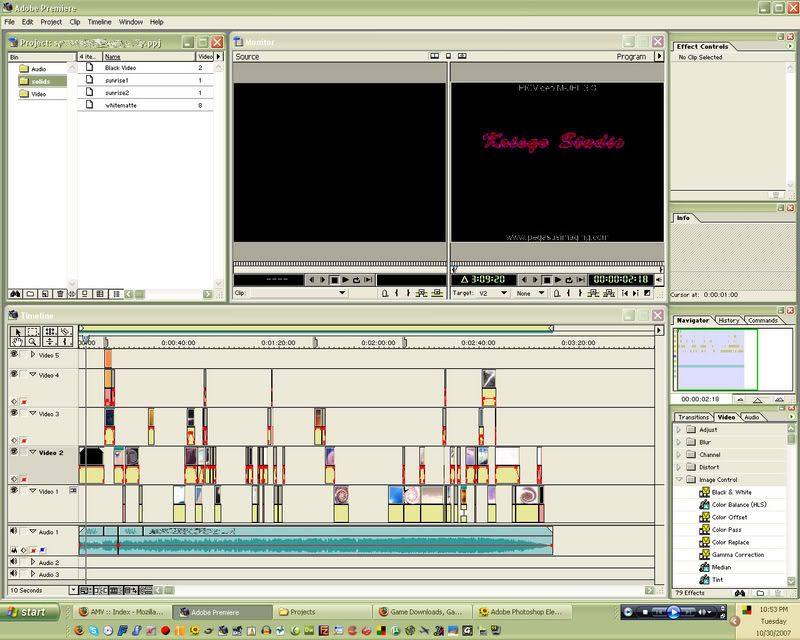Image resolution: width=800 pixels, height=640 pixels.
Task: Choose the Zoom magnifier tool in Timeline
Action: 33,342
